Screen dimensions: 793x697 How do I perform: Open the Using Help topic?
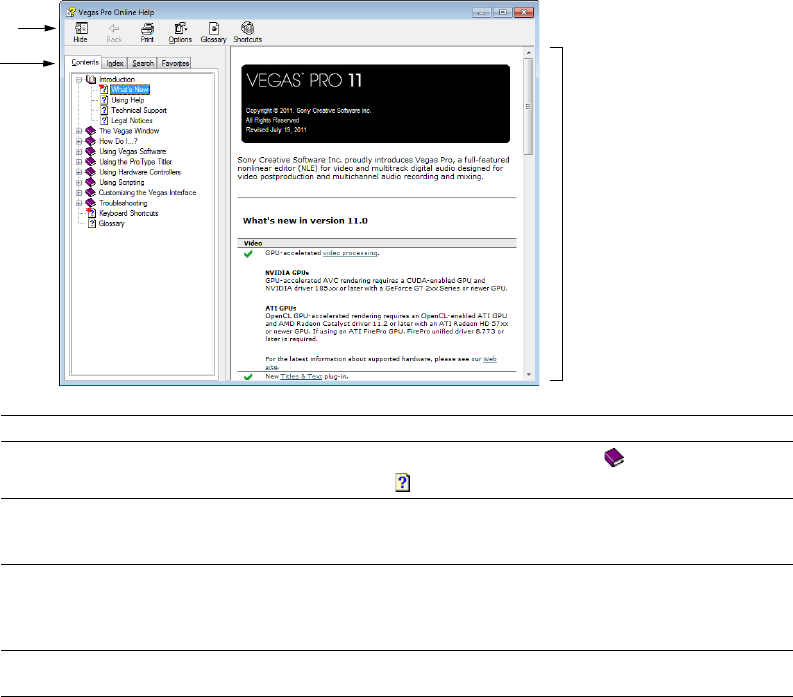point(127,100)
